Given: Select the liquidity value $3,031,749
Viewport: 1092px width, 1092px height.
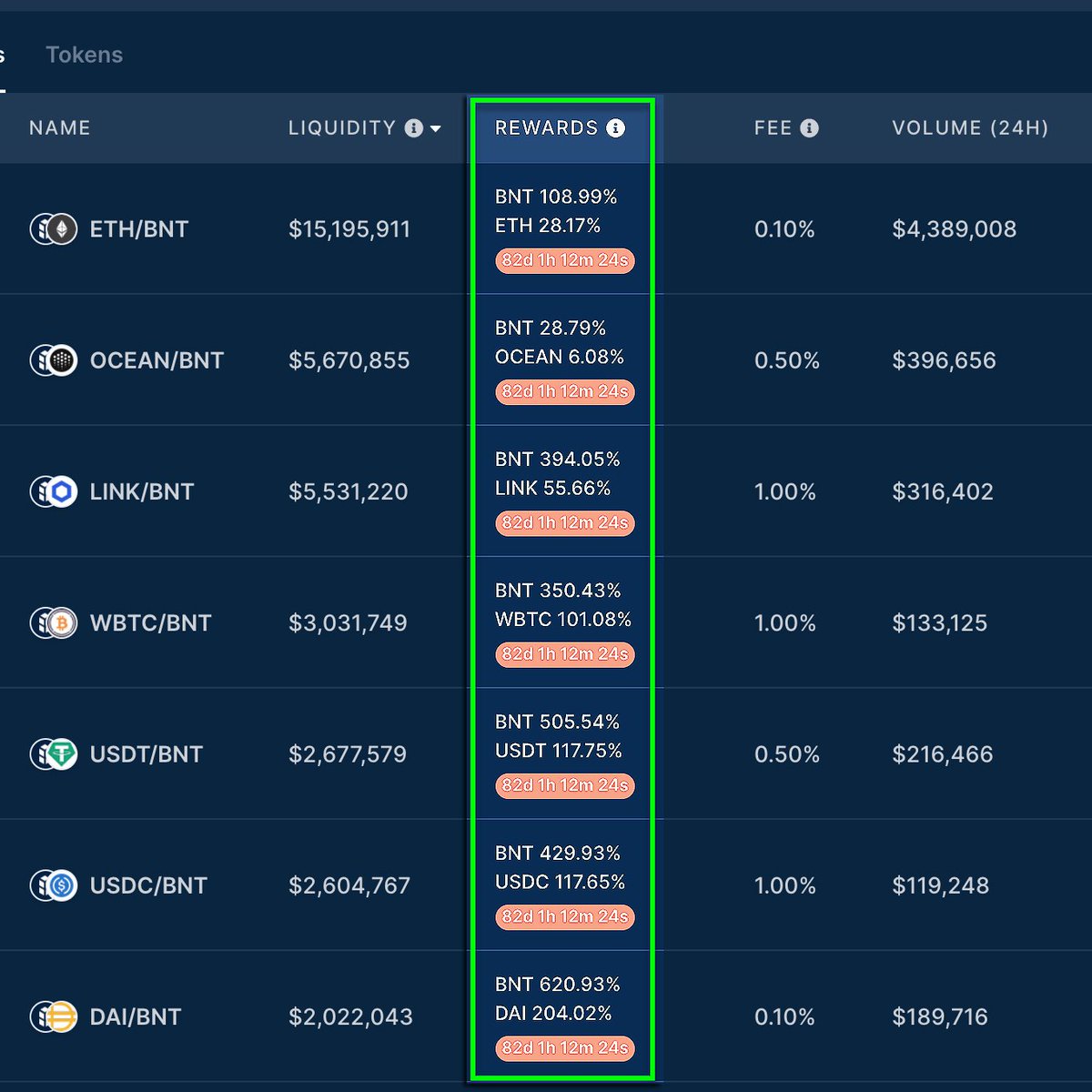Looking at the screenshot, I should coord(349,623).
